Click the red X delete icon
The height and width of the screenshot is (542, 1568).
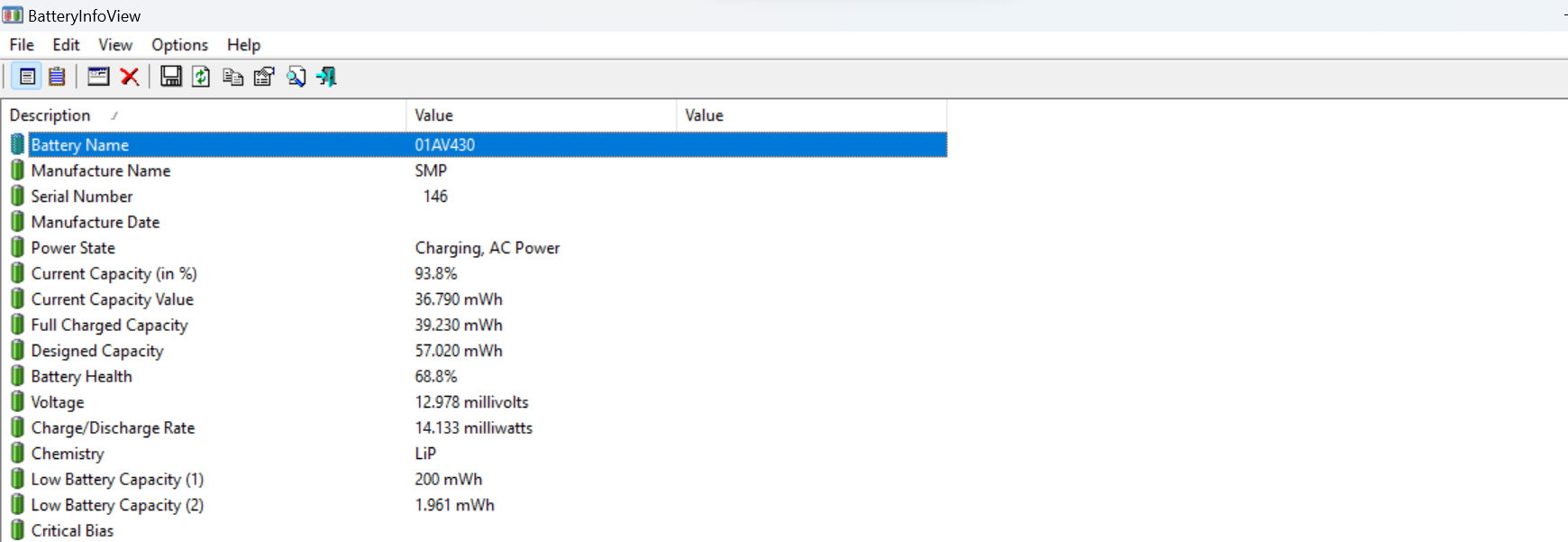(x=130, y=77)
